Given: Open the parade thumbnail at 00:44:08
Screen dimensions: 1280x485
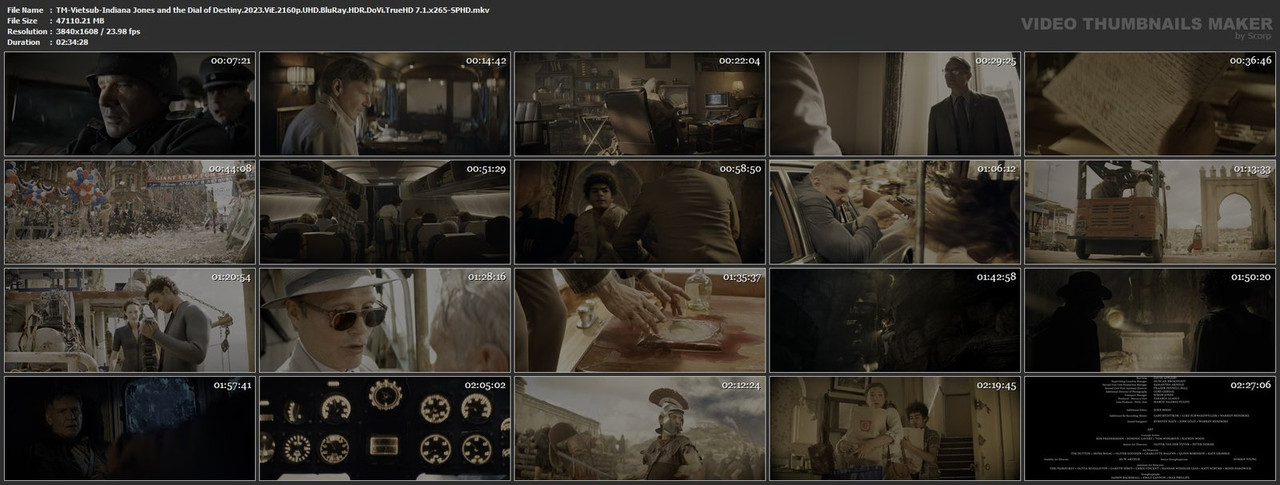Looking at the screenshot, I should [129, 211].
